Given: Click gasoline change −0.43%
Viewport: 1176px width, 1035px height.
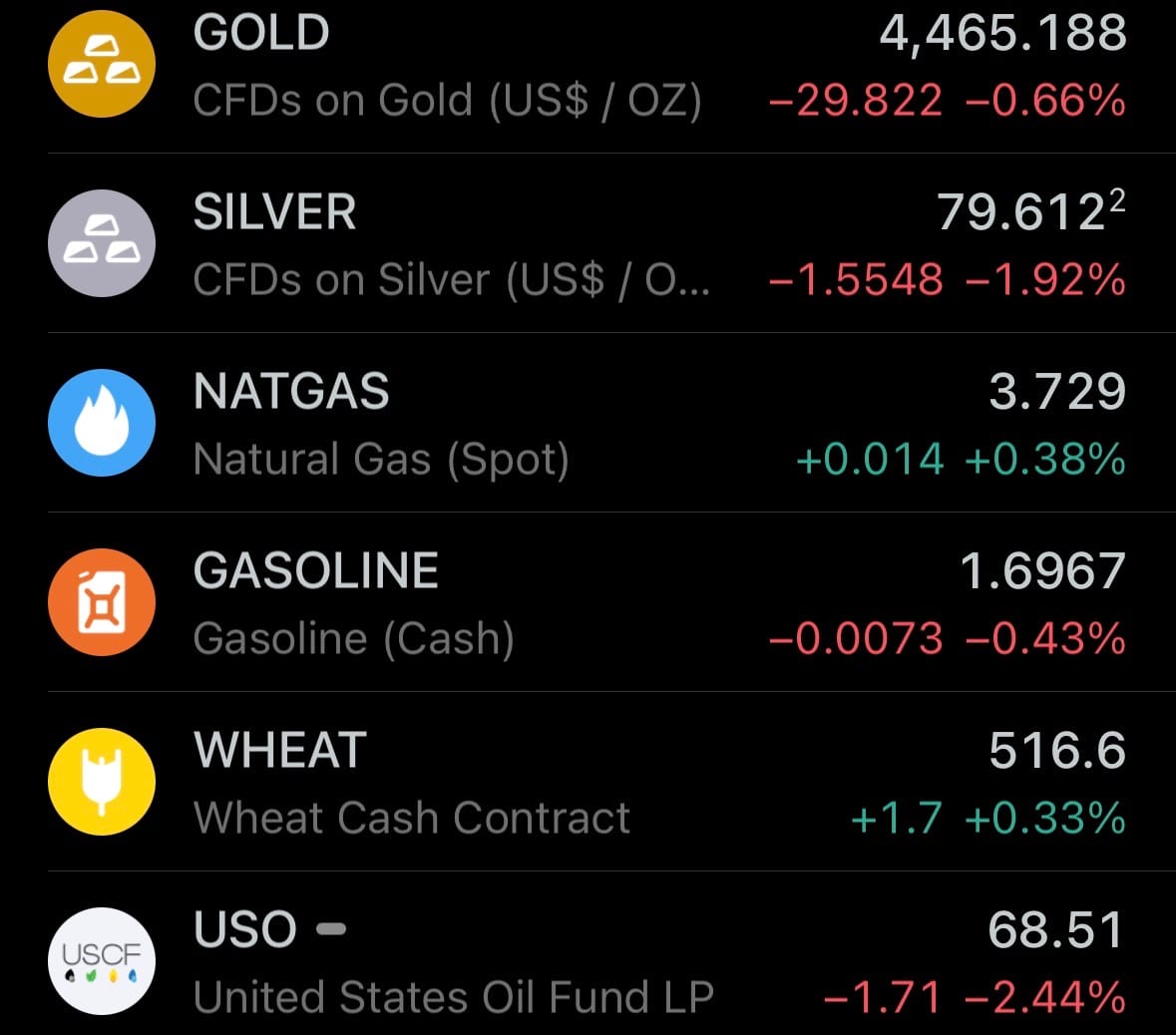Looking at the screenshot, I should pos(1044,639).
